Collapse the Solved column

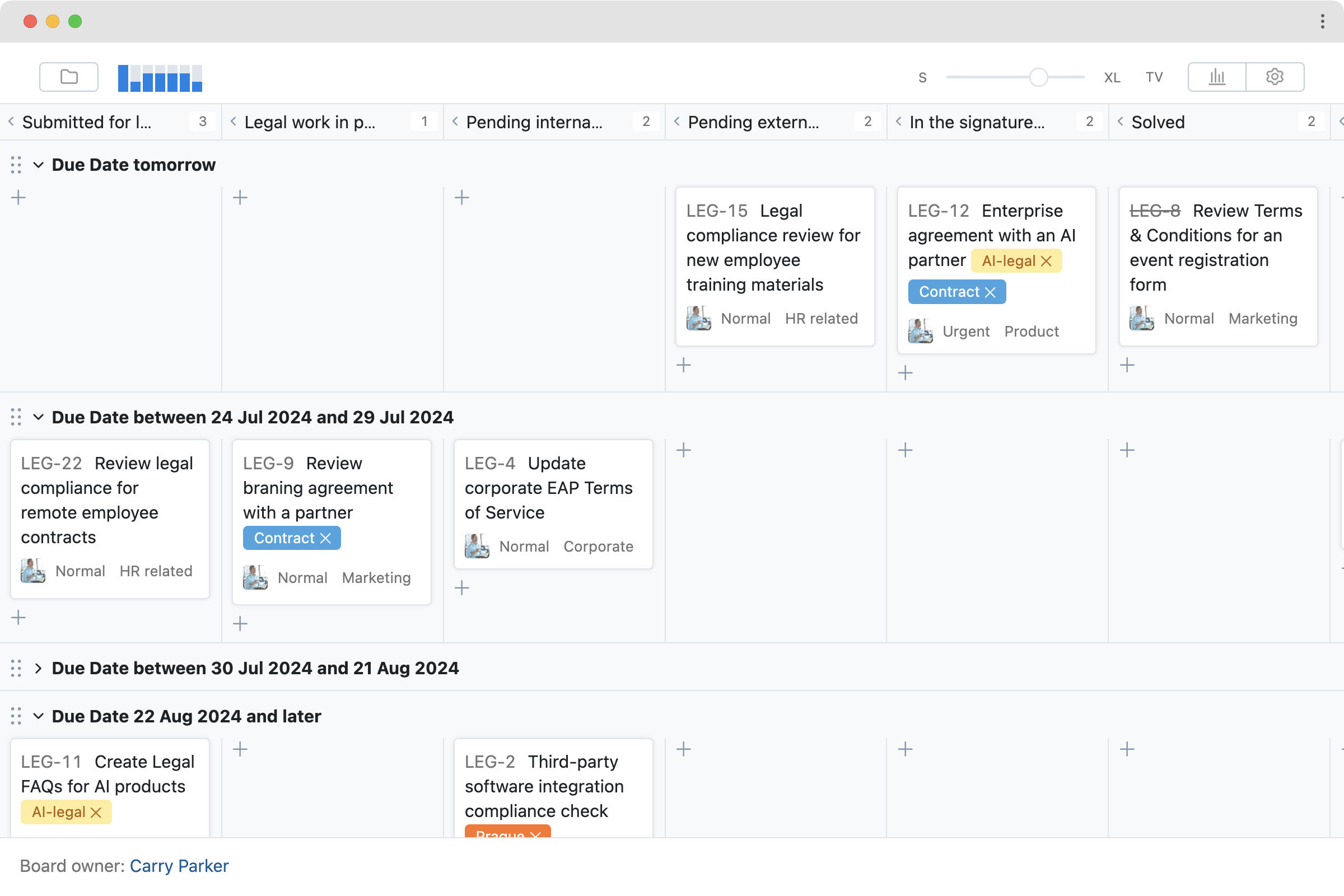coord(1120,121)
